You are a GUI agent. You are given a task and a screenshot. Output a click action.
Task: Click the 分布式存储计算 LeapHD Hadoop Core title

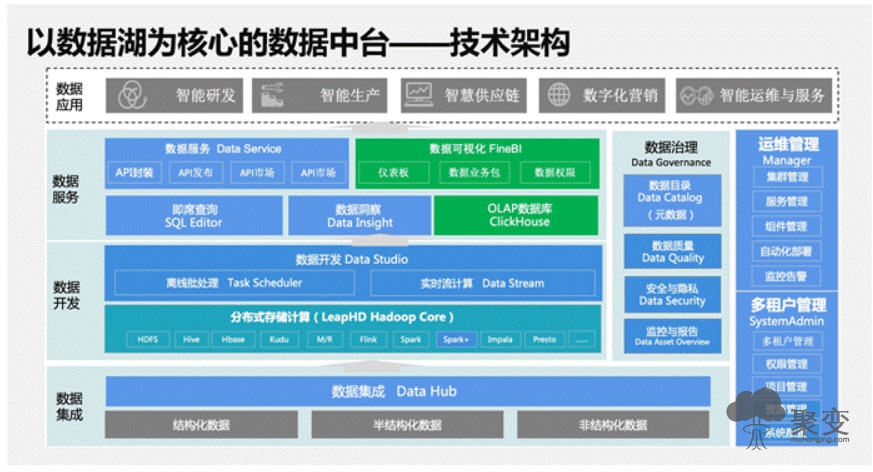pos(342,317)
